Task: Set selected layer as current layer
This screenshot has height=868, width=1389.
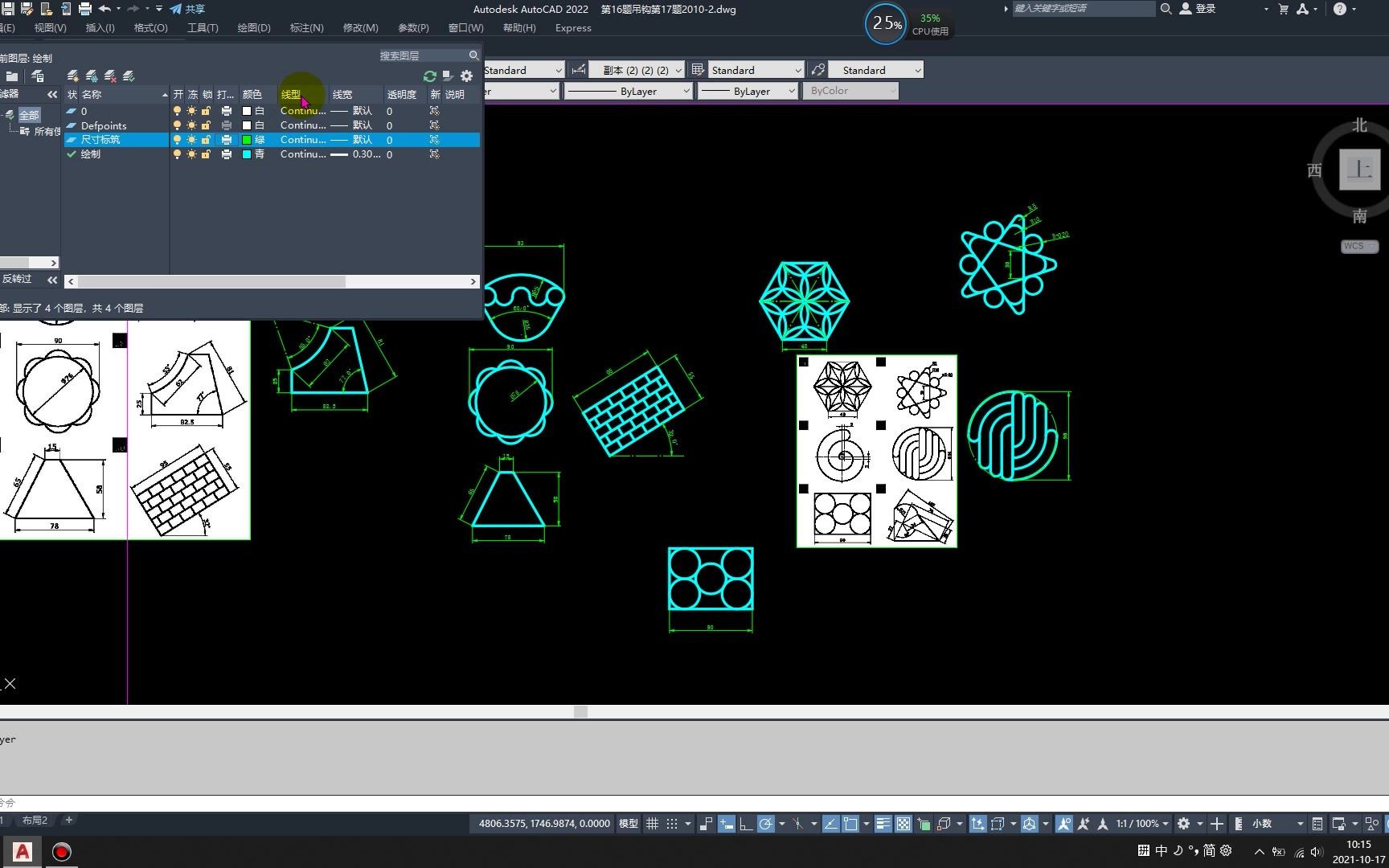Action: pos(129,76)
